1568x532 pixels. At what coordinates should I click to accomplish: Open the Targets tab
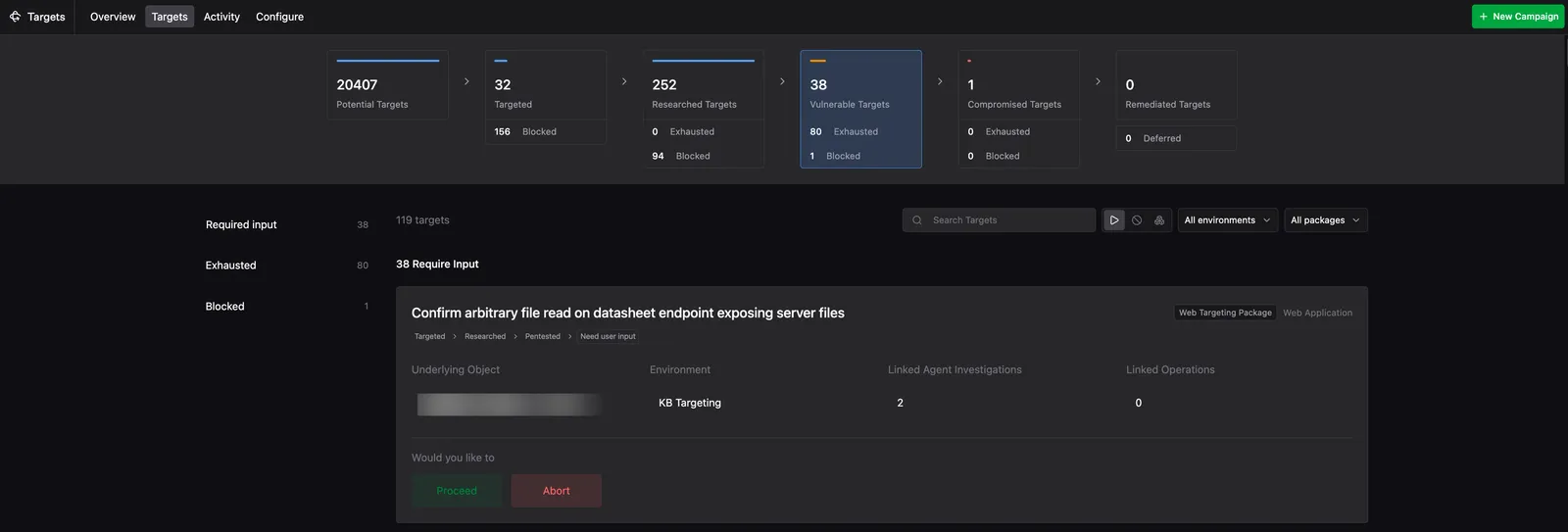click(170, 17)
